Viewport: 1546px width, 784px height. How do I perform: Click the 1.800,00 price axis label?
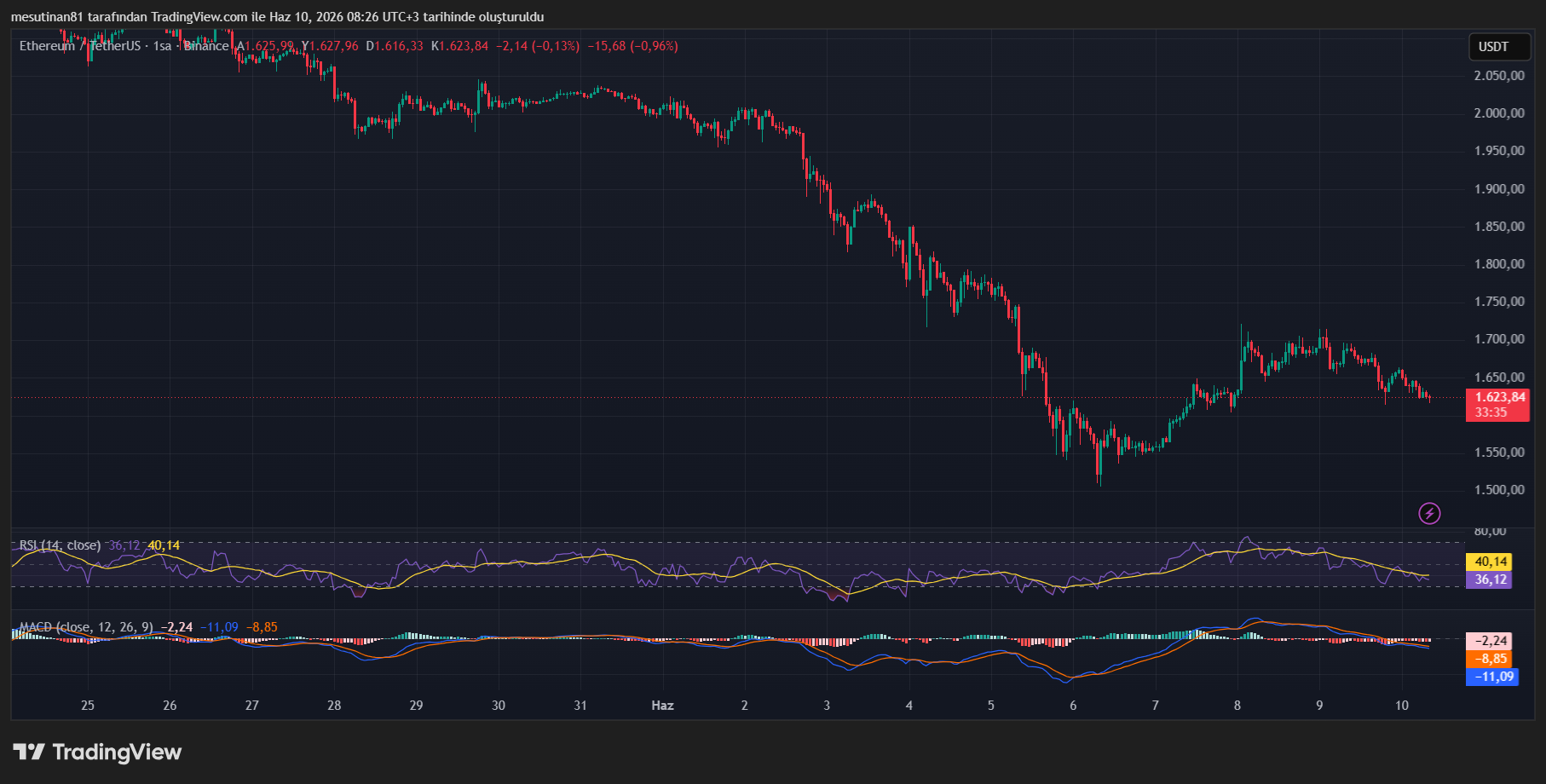pos(1499,264)
